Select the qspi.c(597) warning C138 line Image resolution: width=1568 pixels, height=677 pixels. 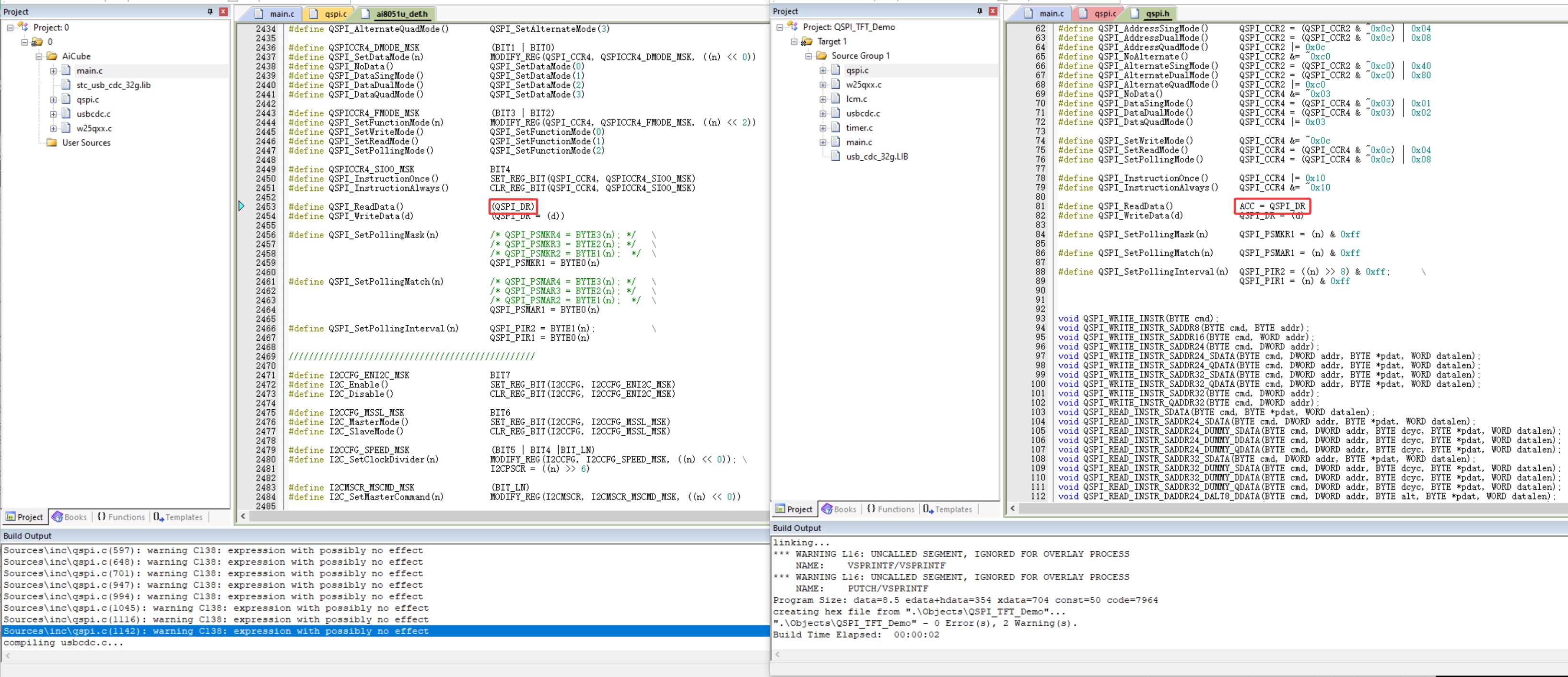point(213,550)
